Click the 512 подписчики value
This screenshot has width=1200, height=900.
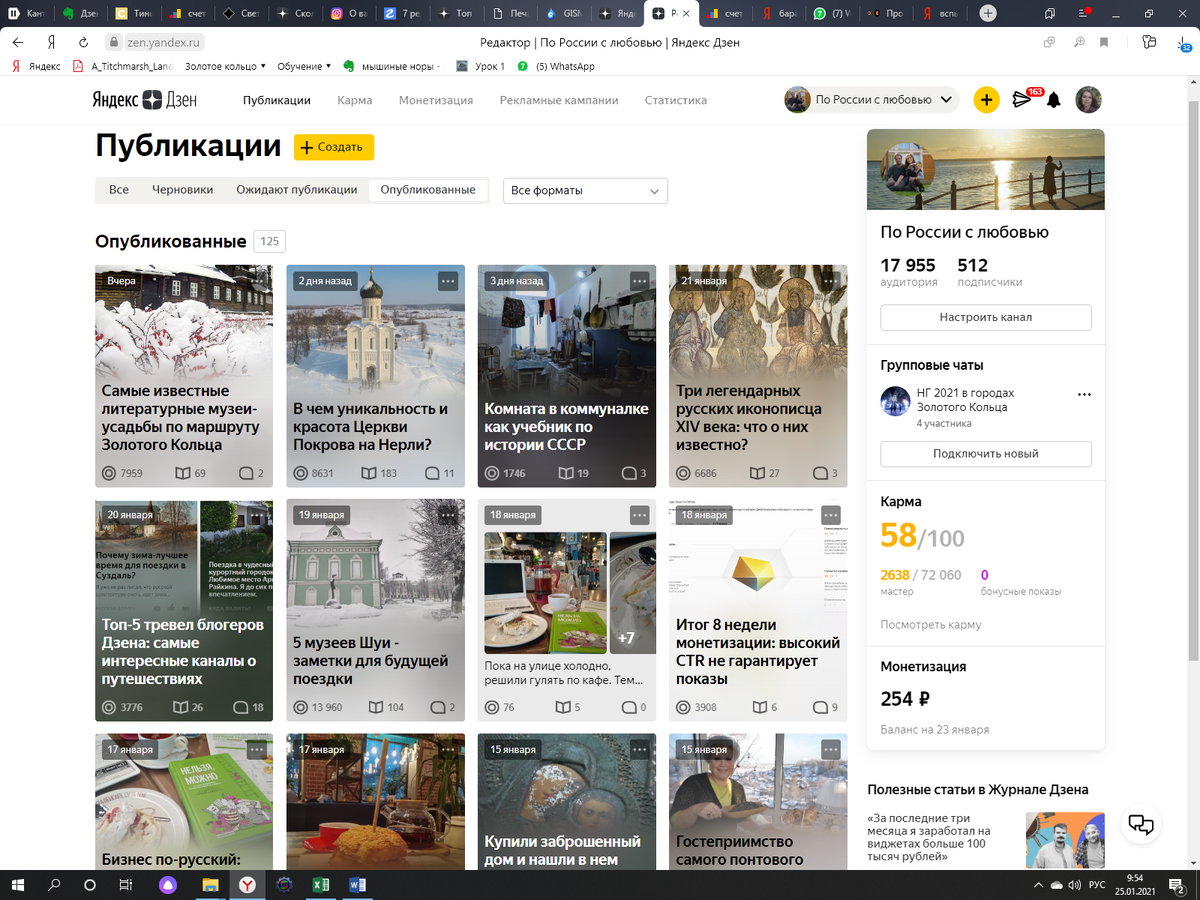(x=973, y=265)
